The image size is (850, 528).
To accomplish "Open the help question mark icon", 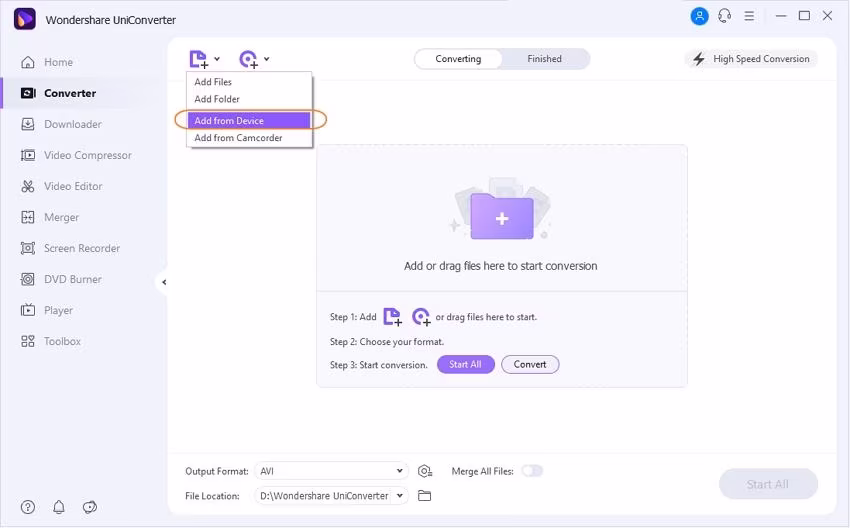I will [x=28, y=507].
